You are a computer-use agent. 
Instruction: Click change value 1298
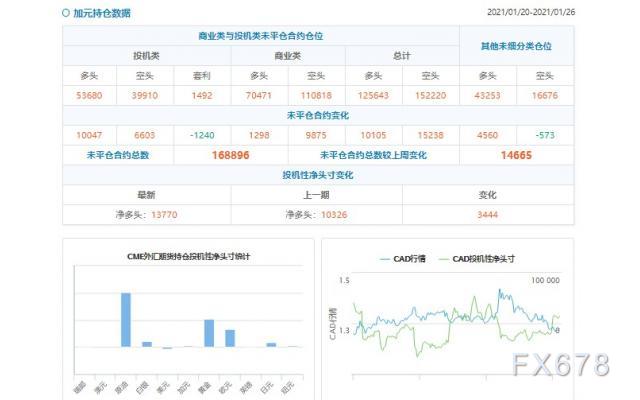pos(259,135)
